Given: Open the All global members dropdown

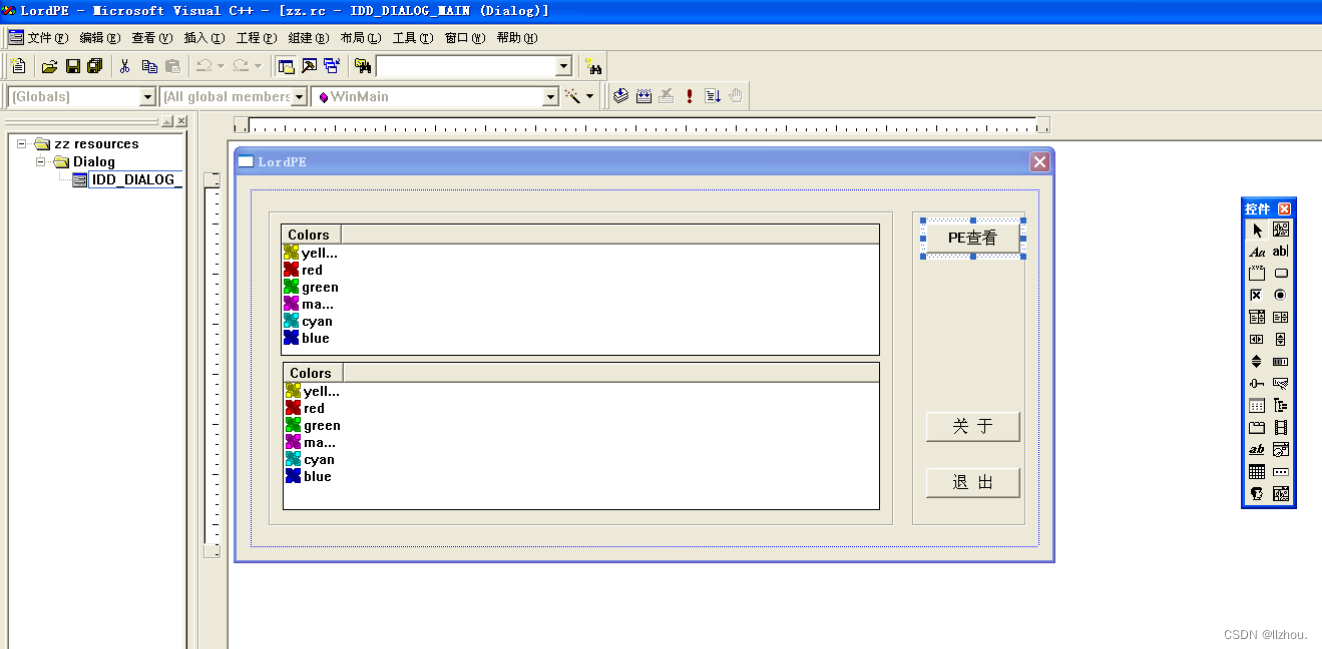Looking at the screenshot, I should (299, 96).
